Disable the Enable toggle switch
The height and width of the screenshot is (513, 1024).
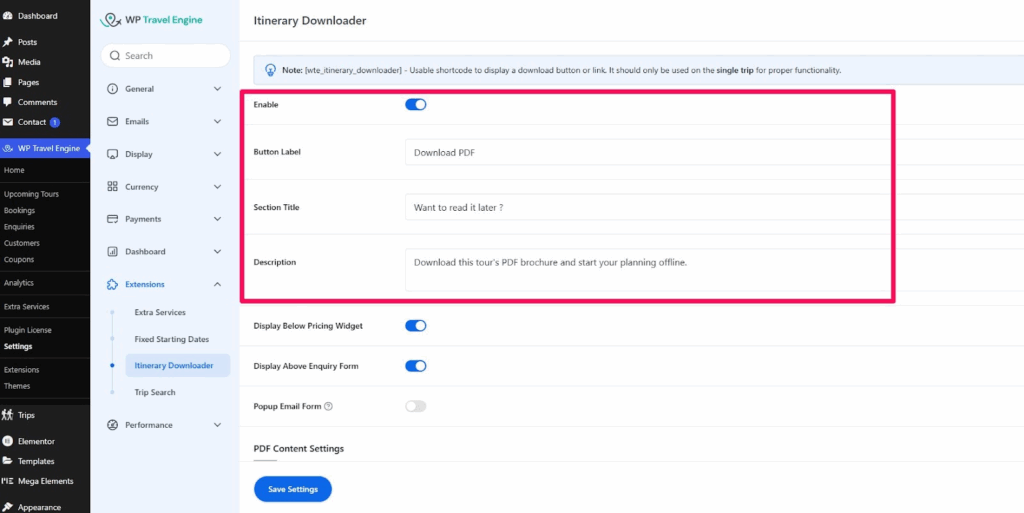415,104
